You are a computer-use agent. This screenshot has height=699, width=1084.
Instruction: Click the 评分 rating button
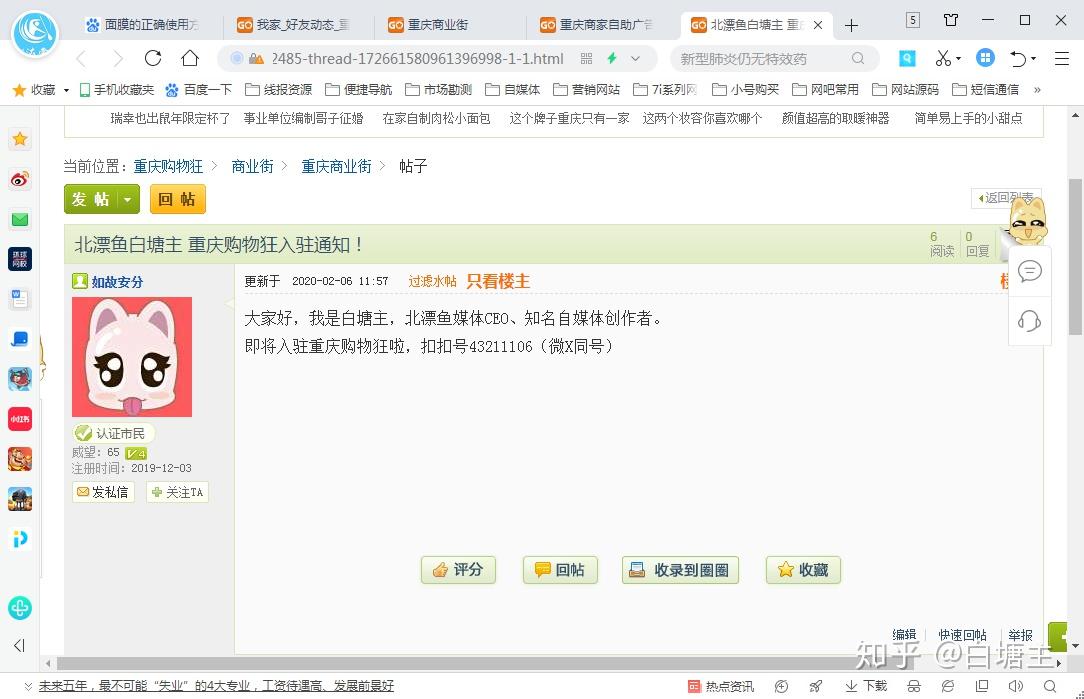click(458, 570)
